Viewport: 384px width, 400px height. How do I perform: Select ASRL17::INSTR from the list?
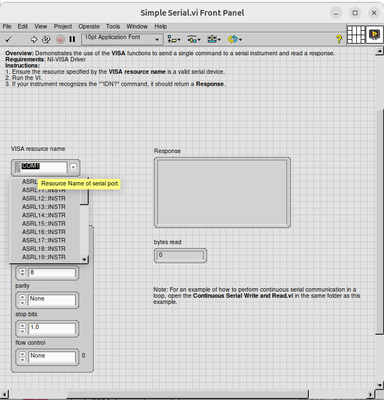44,240
